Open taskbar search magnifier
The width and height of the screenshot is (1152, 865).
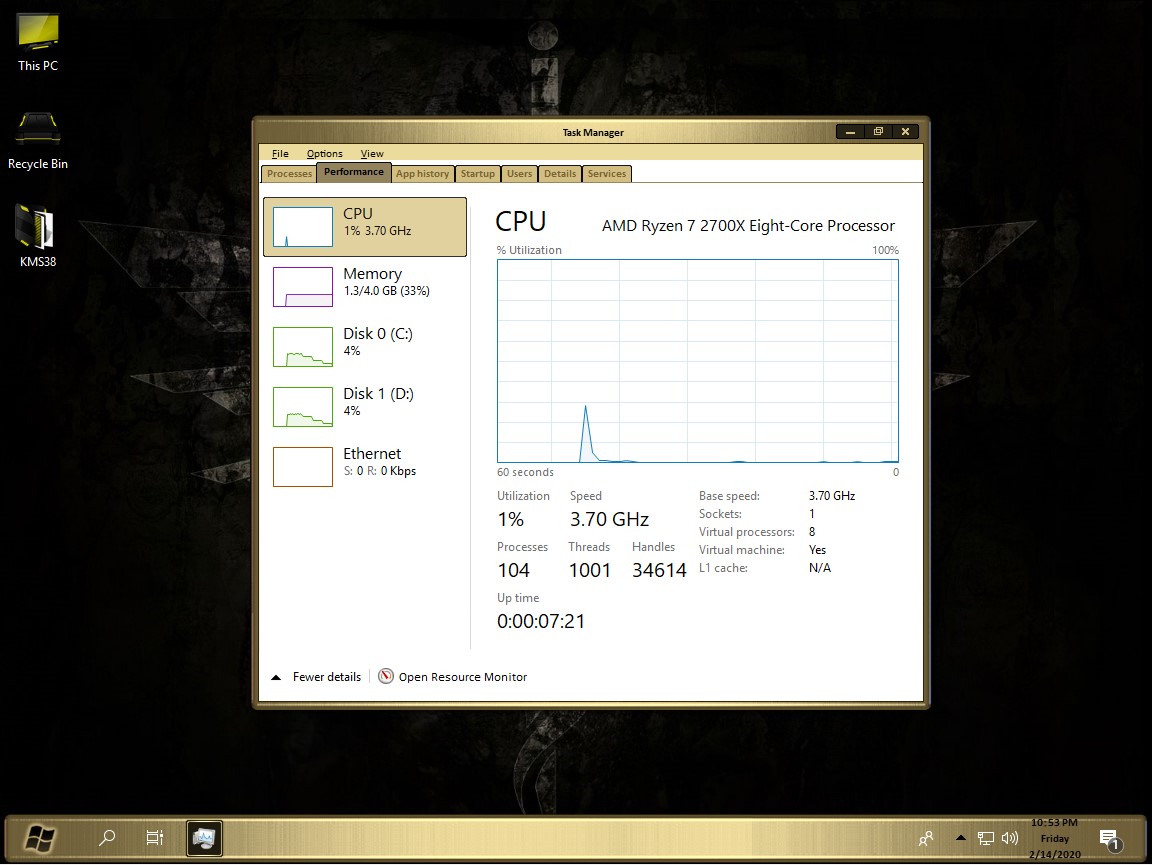[107, 838]
